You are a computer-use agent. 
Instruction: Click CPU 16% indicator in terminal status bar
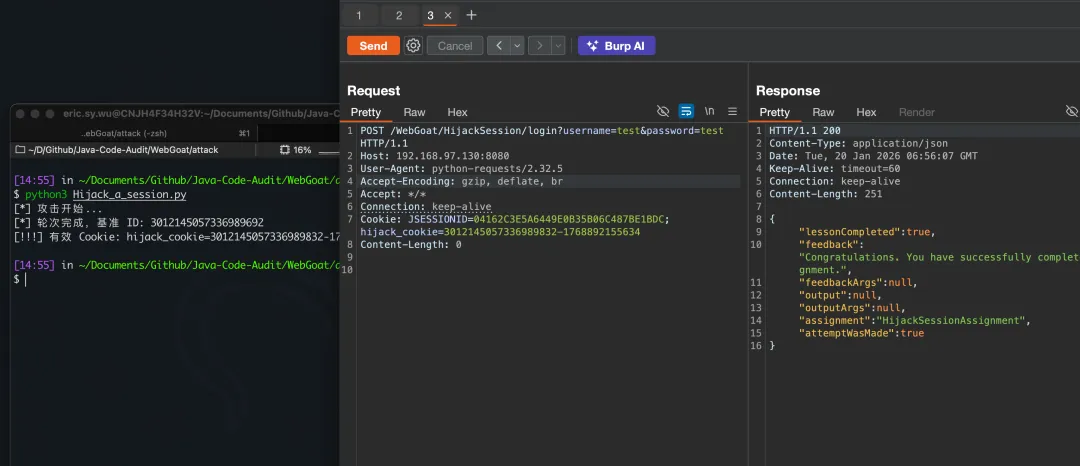[x=295, y=150]
